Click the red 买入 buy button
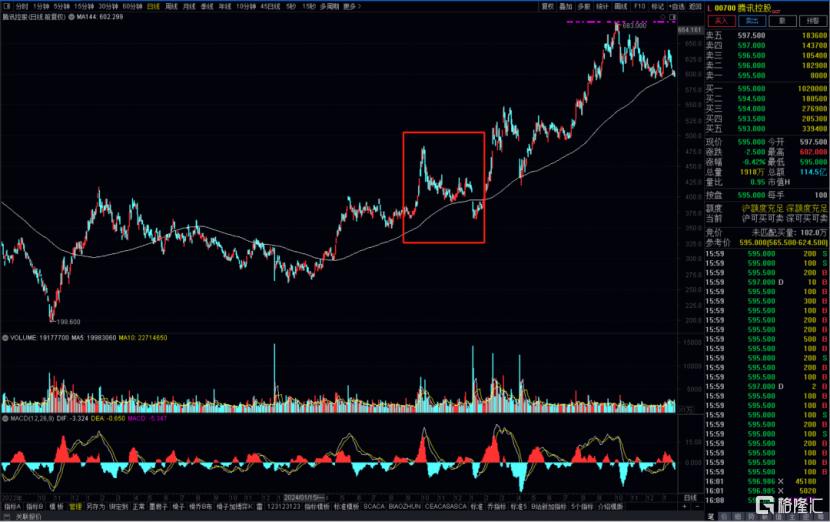The width and height of the screenshot is (830, 522). pyautogui.click(x=721, y=21)
